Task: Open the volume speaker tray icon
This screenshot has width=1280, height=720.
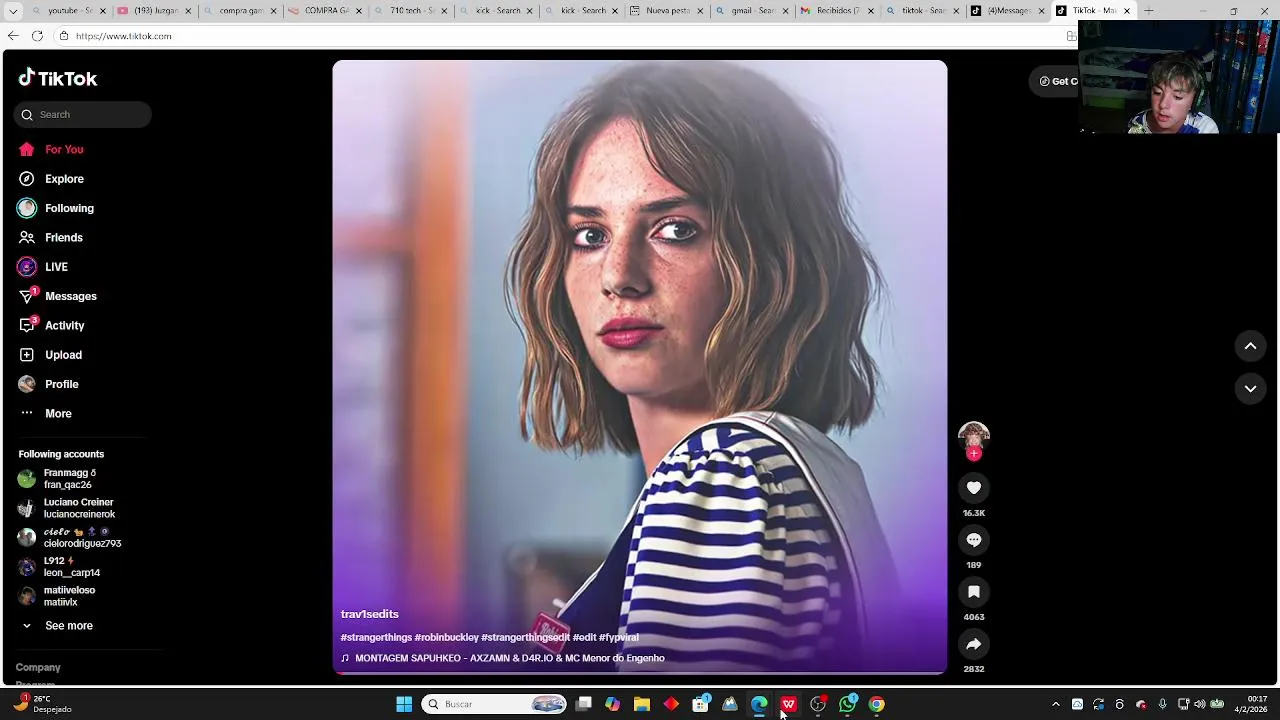Action: point(1199,704)
